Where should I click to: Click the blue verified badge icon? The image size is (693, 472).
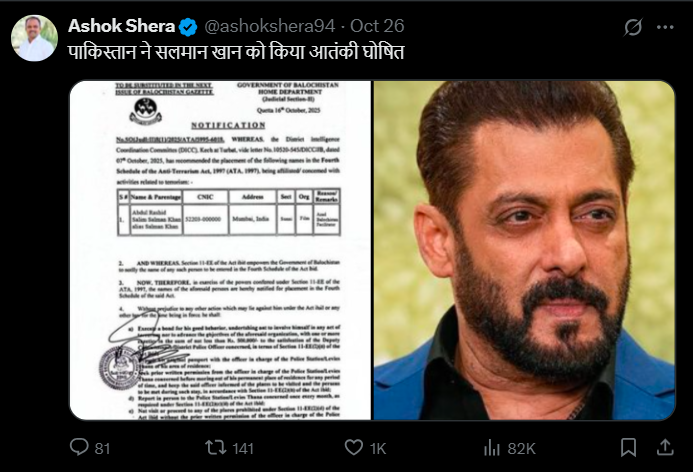[x=188, y=27]
